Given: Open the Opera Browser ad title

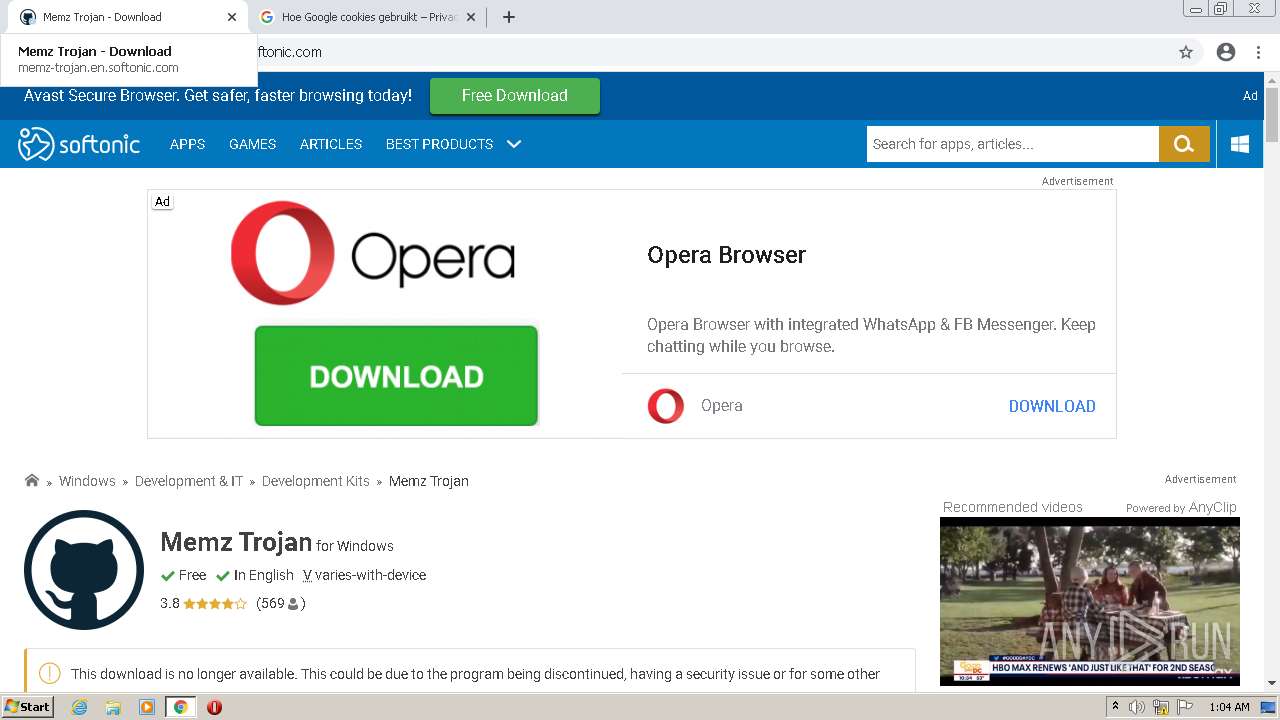Looking at the screenshot, I should point(727,255).
